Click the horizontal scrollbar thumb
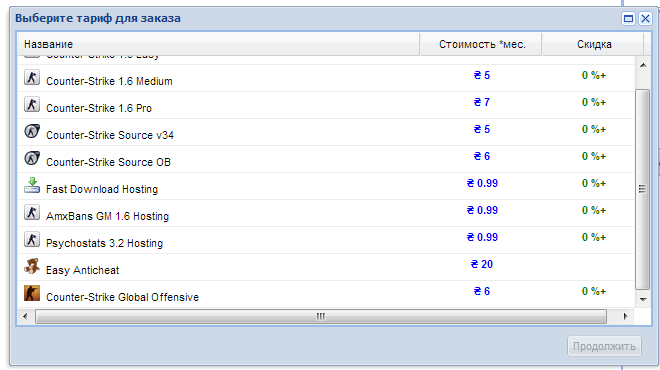This screenshot has height=370, width=660. tap(321, 316)
